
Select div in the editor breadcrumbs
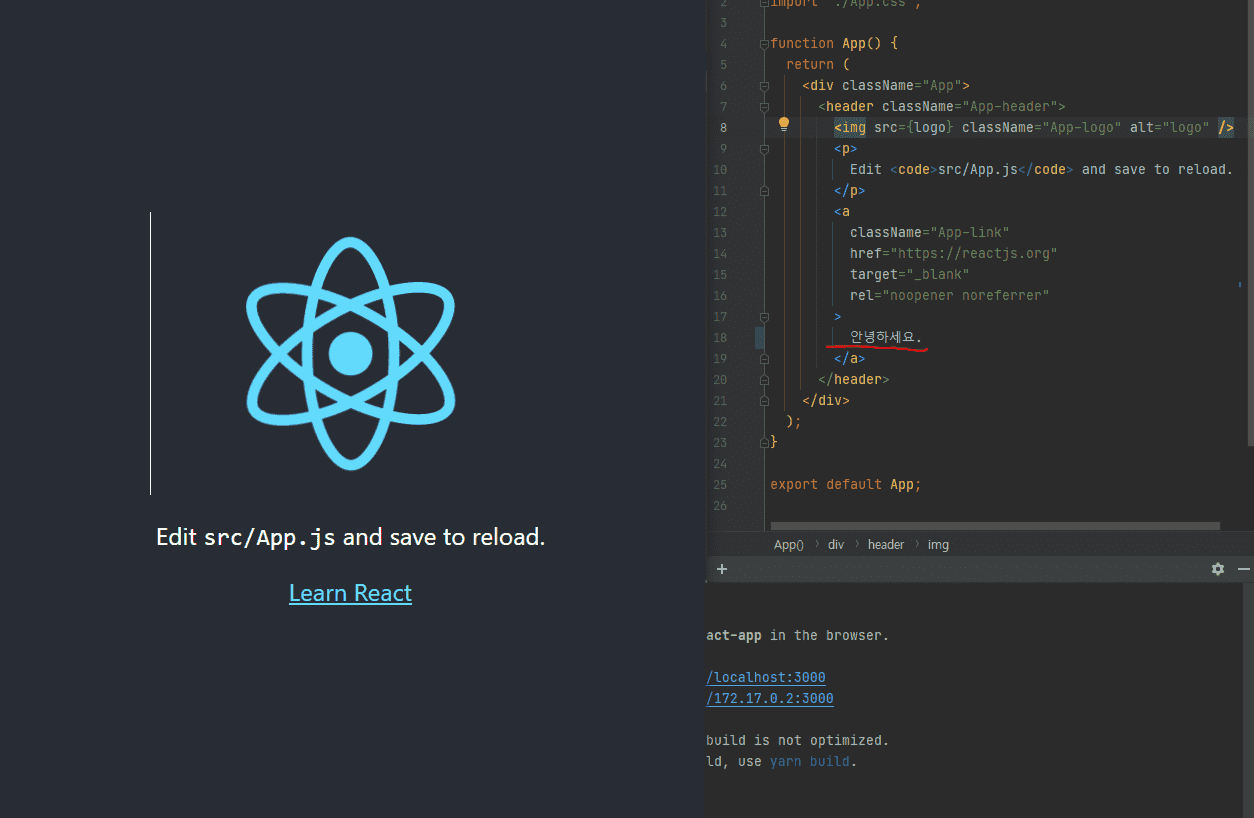click(836, 545)
